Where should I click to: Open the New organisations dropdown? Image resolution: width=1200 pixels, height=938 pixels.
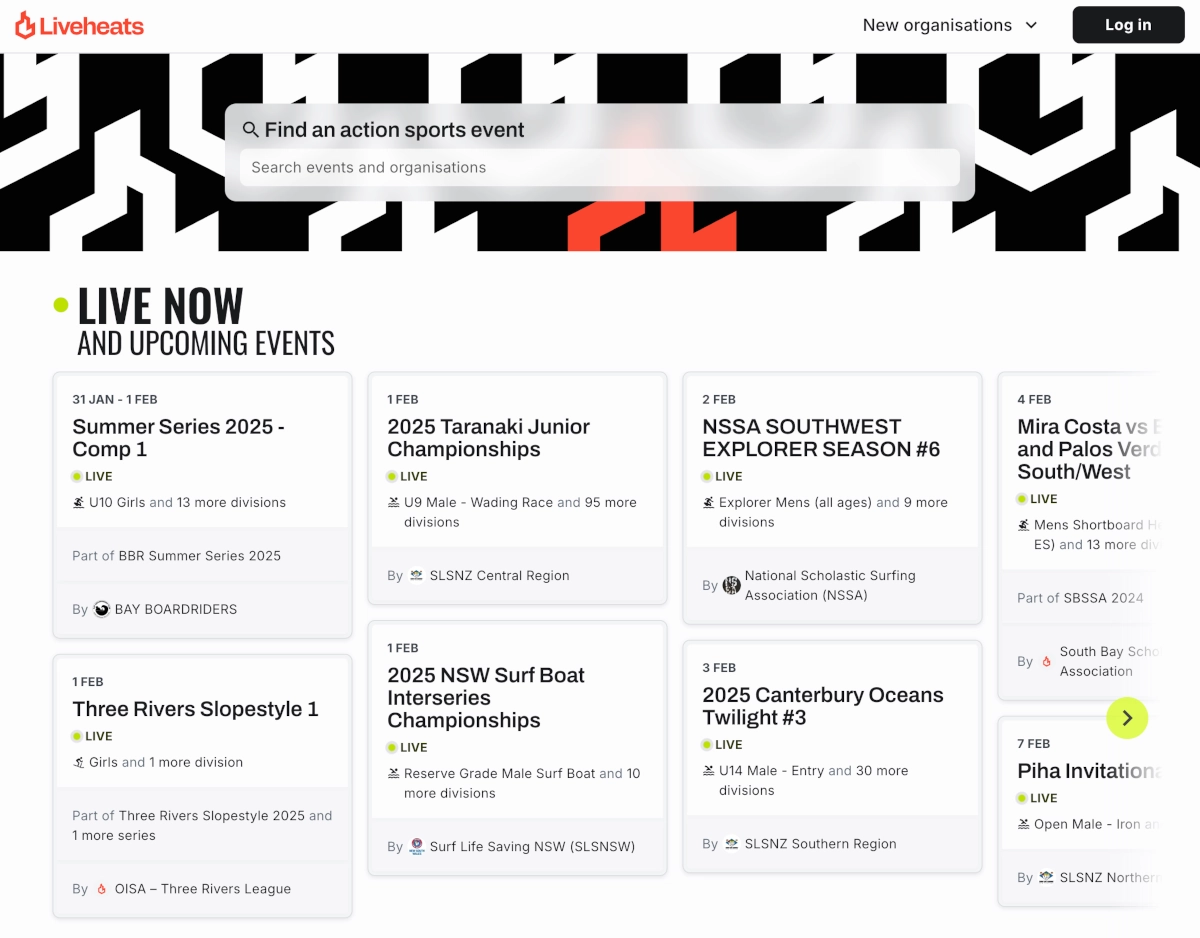click(950, 25)
